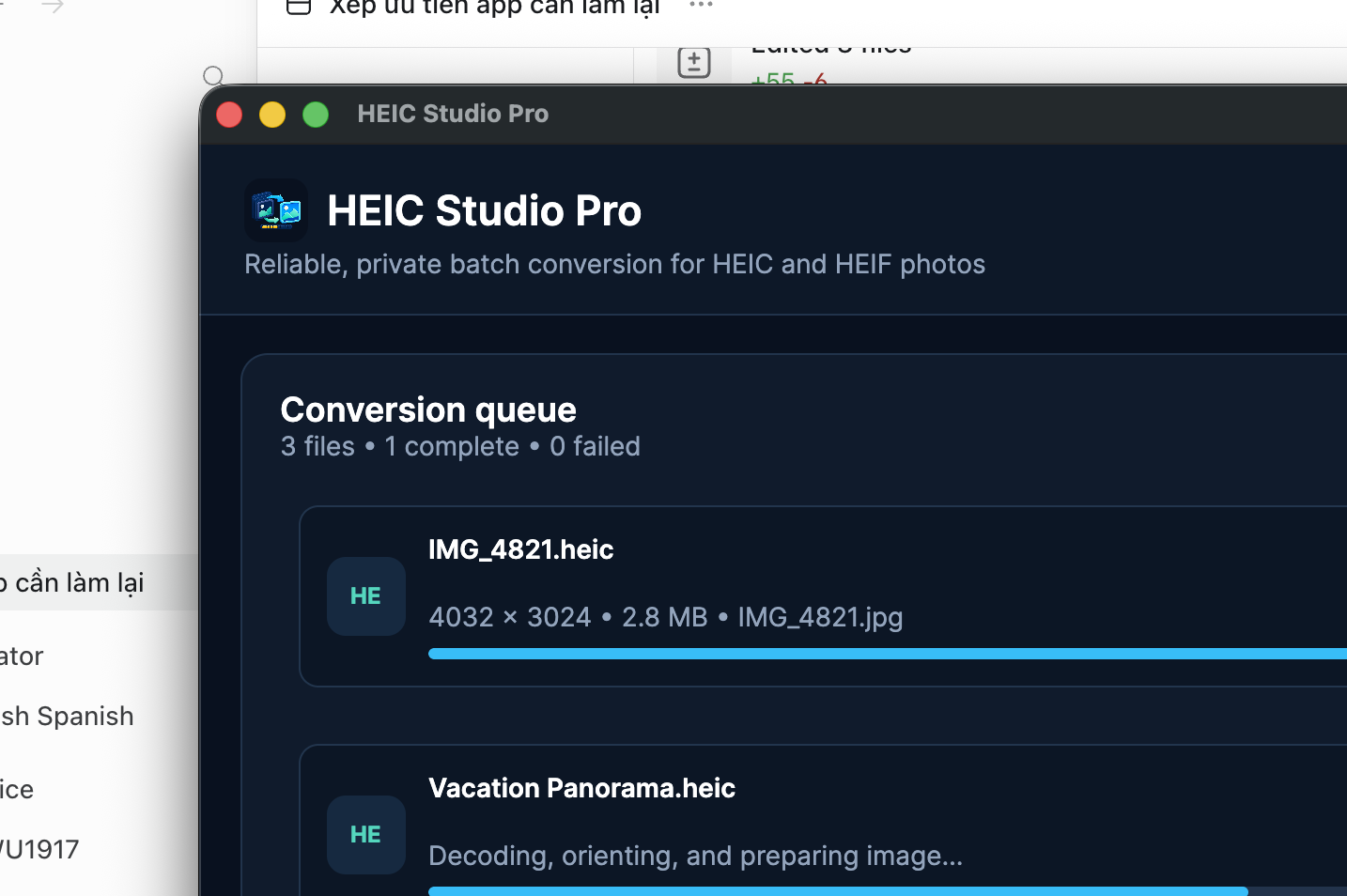The image size is (1347, 896).
Task: Click the Conversion queue heading
Action: tap(428, 409)
